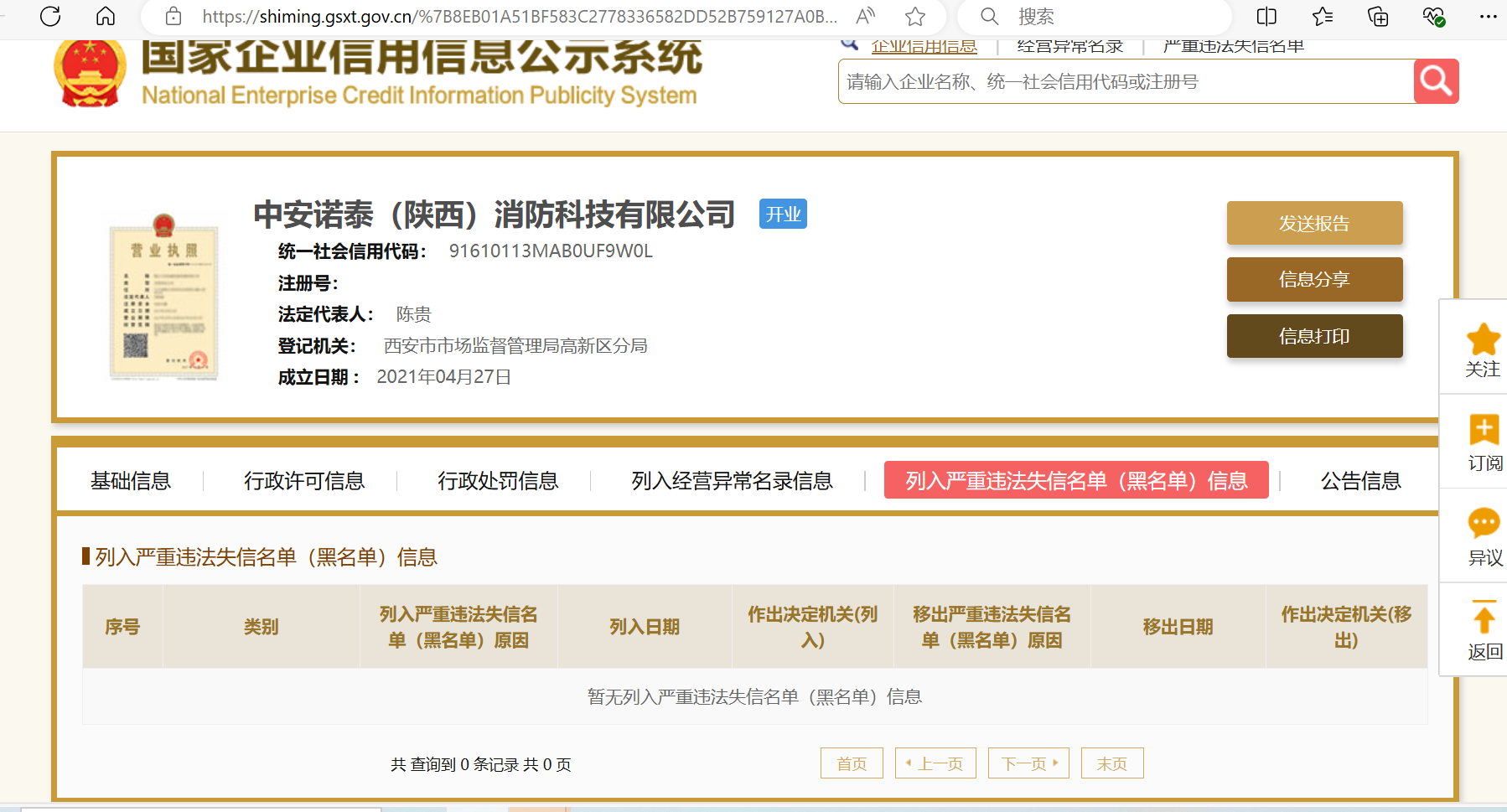Click the 异议 chat bubble icon
1507x812 pixels.
[x=1484, y=523]
